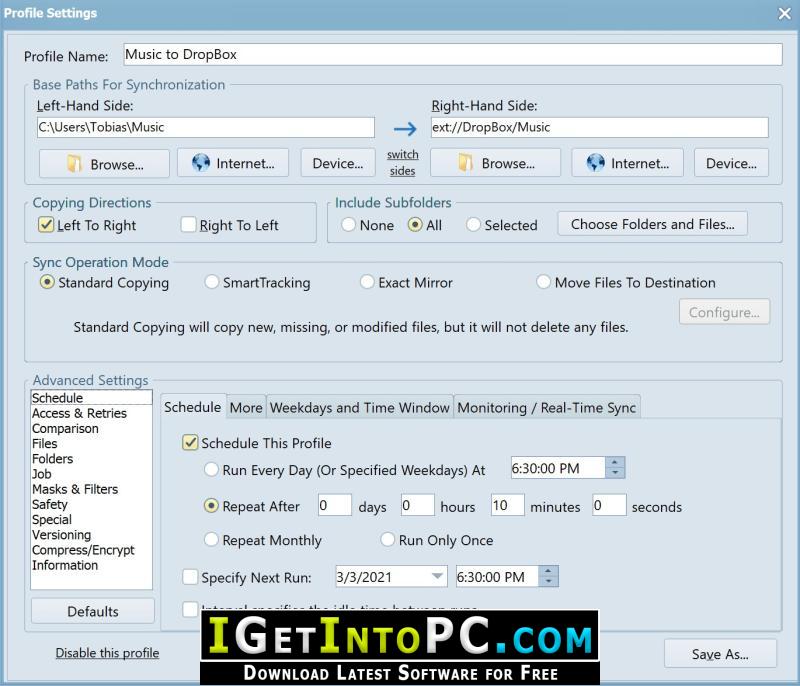800x686 pixels.
Task: Toggle Left To Right checkbox
Action: (x=46, y=224)
